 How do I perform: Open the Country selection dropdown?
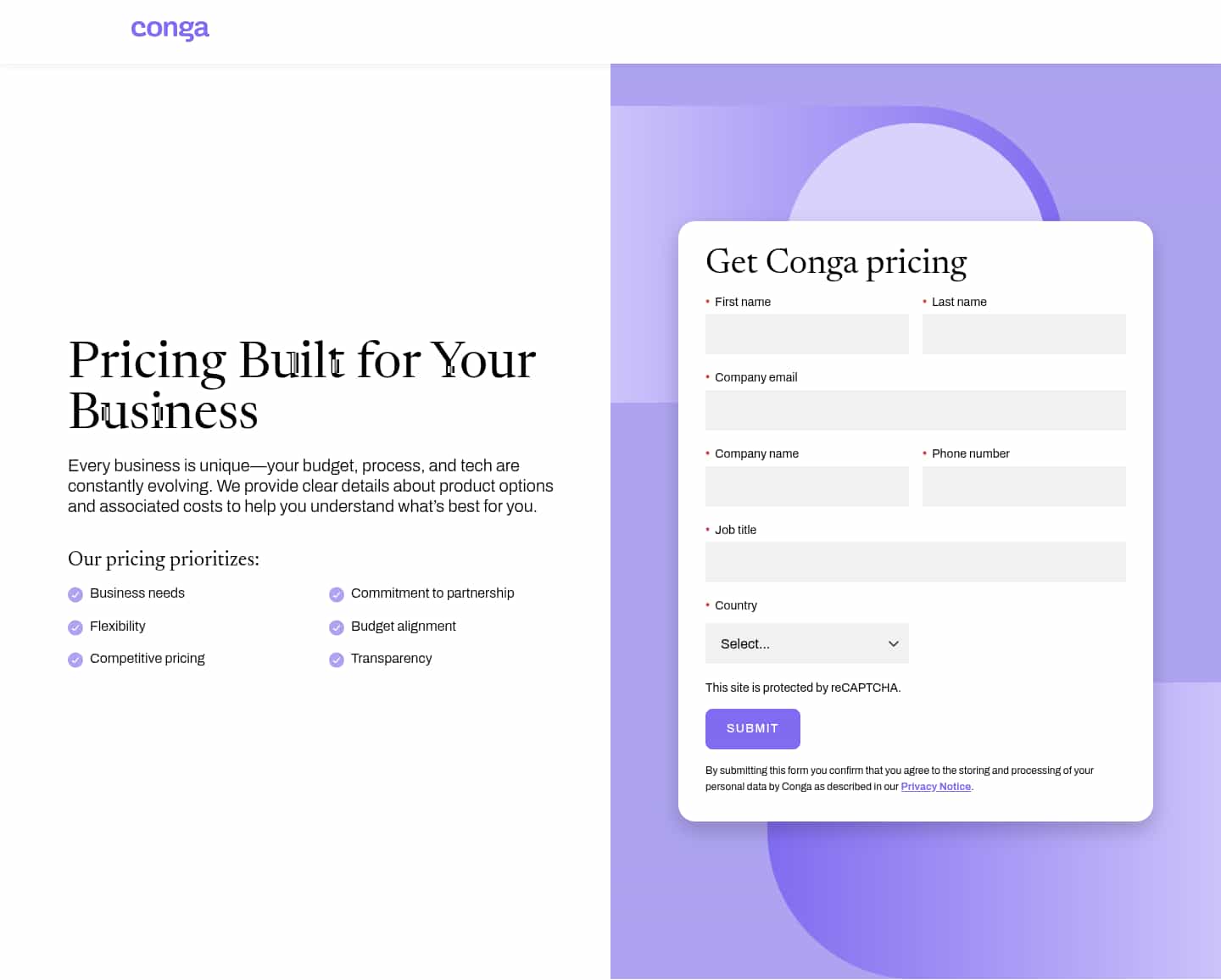pyautogui.click(x=806, y=643)
